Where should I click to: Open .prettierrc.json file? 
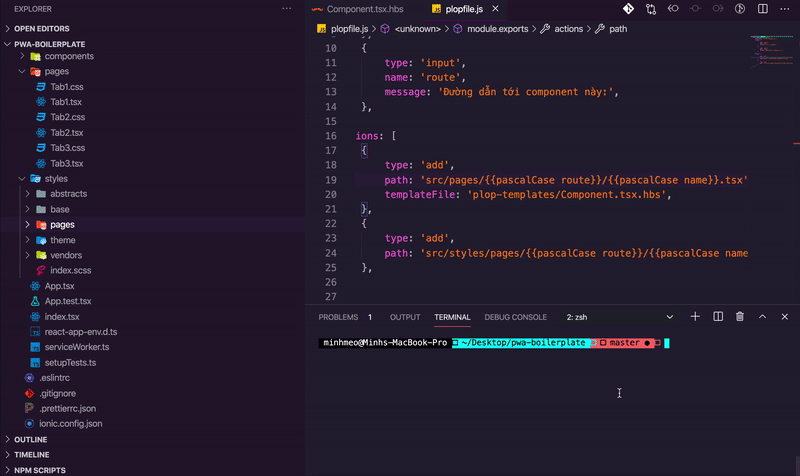[67, 408]
